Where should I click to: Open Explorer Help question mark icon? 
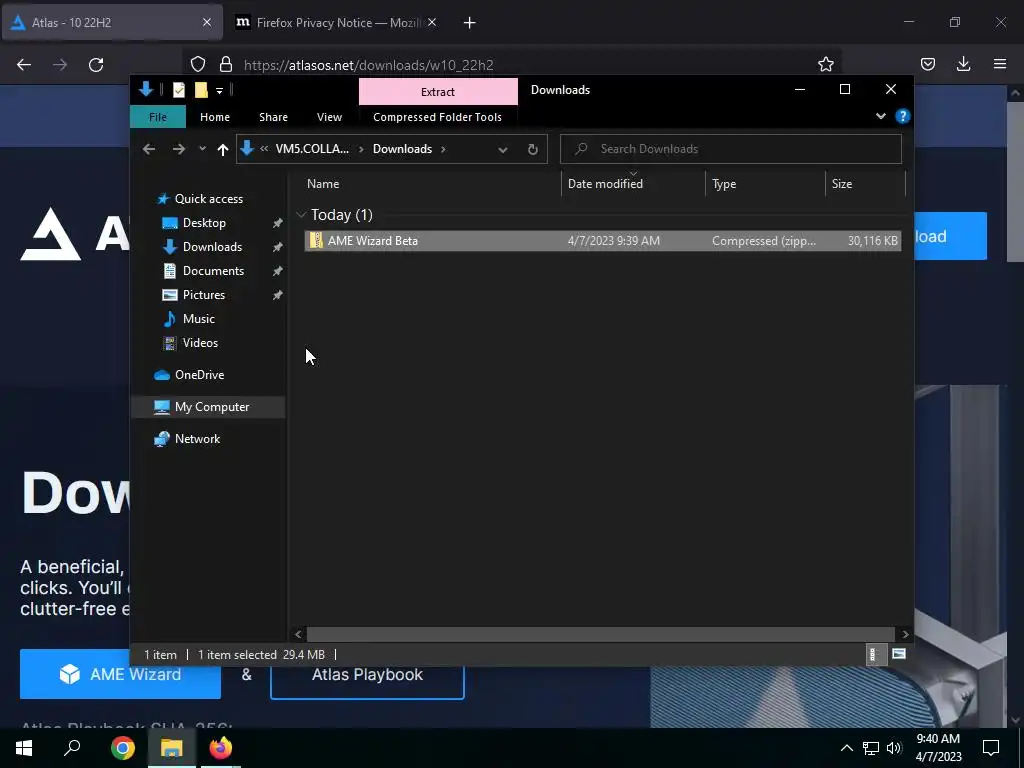pyautogui.click(x=903, y=116)
